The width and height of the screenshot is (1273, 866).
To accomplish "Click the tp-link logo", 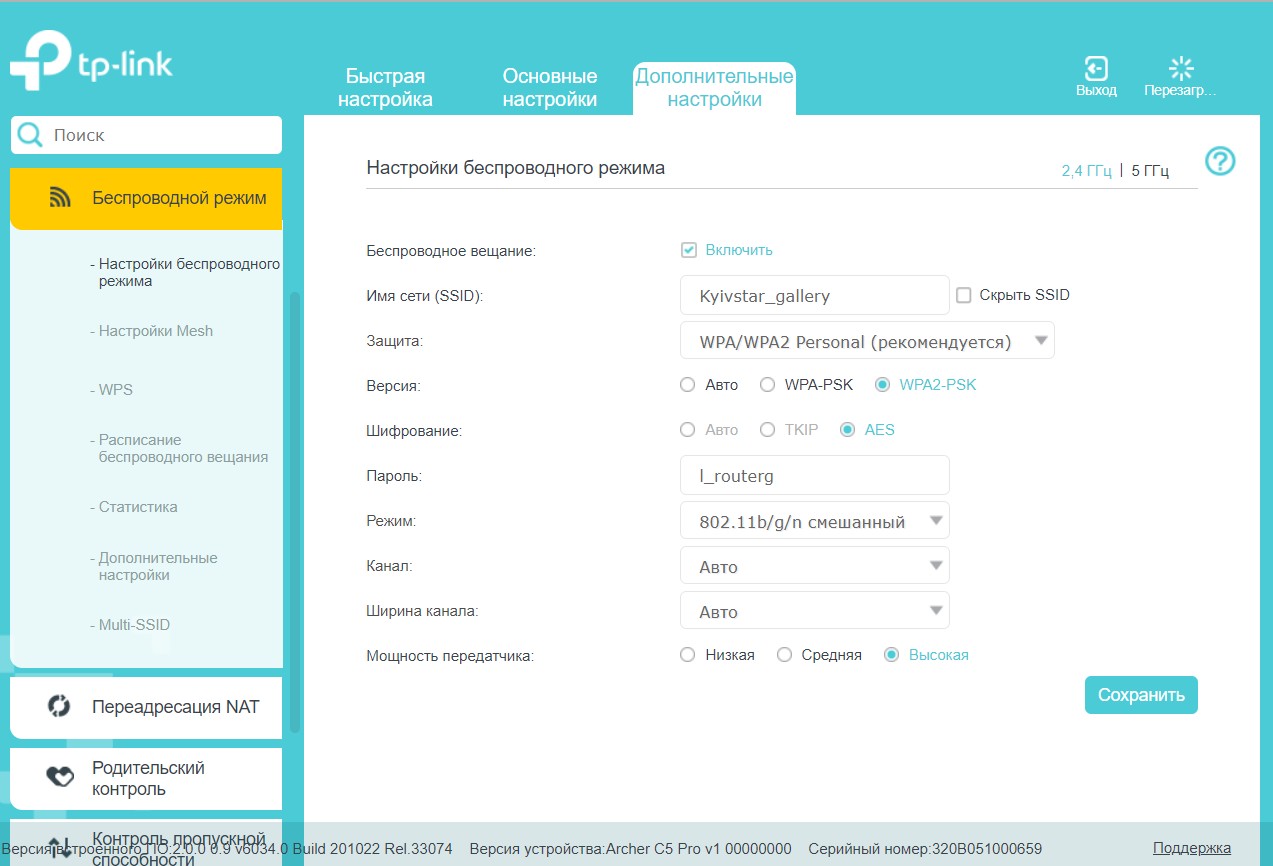I will coord(91,64).
